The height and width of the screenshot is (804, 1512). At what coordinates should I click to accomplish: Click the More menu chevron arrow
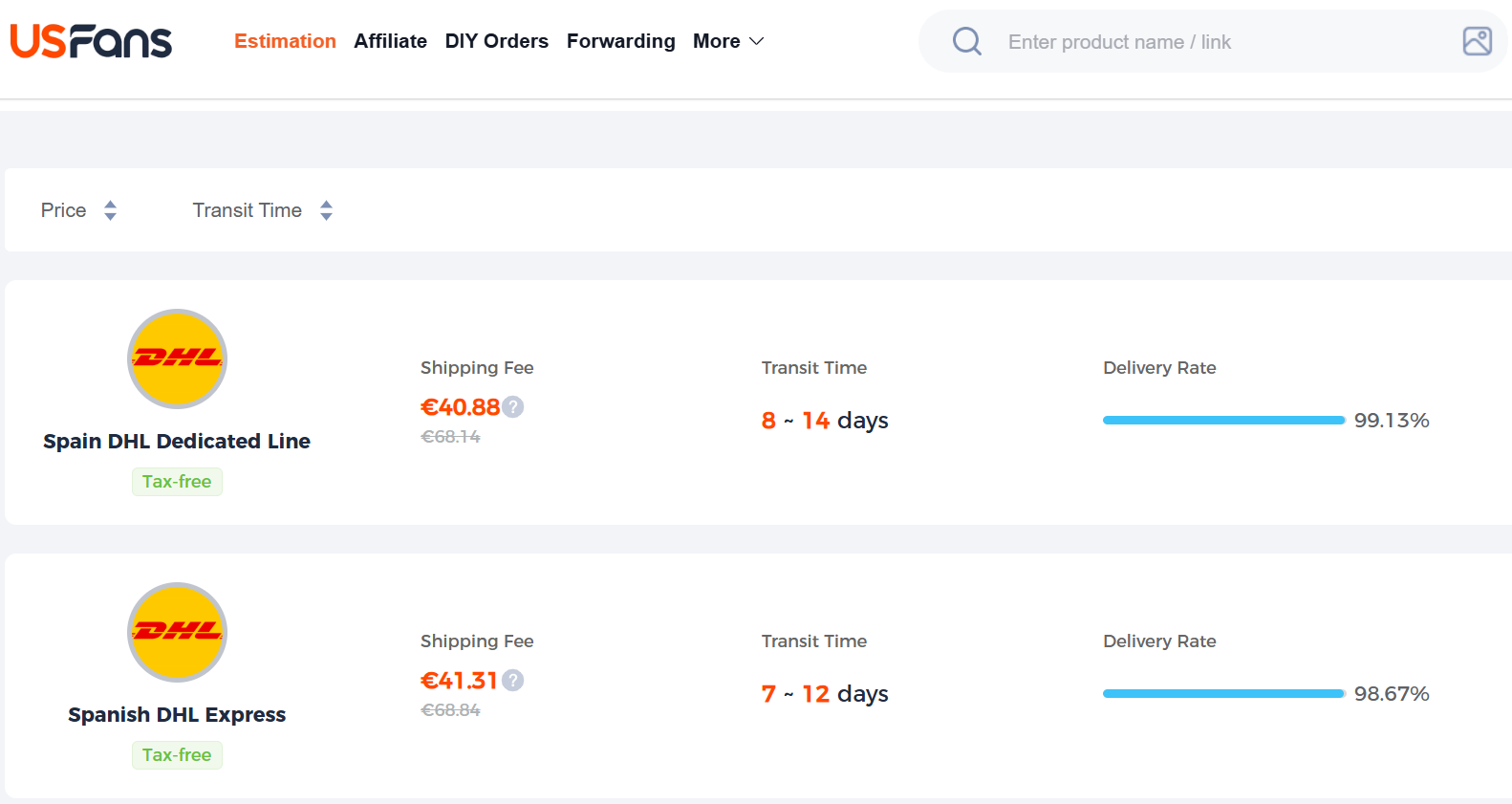pos(757,41)
